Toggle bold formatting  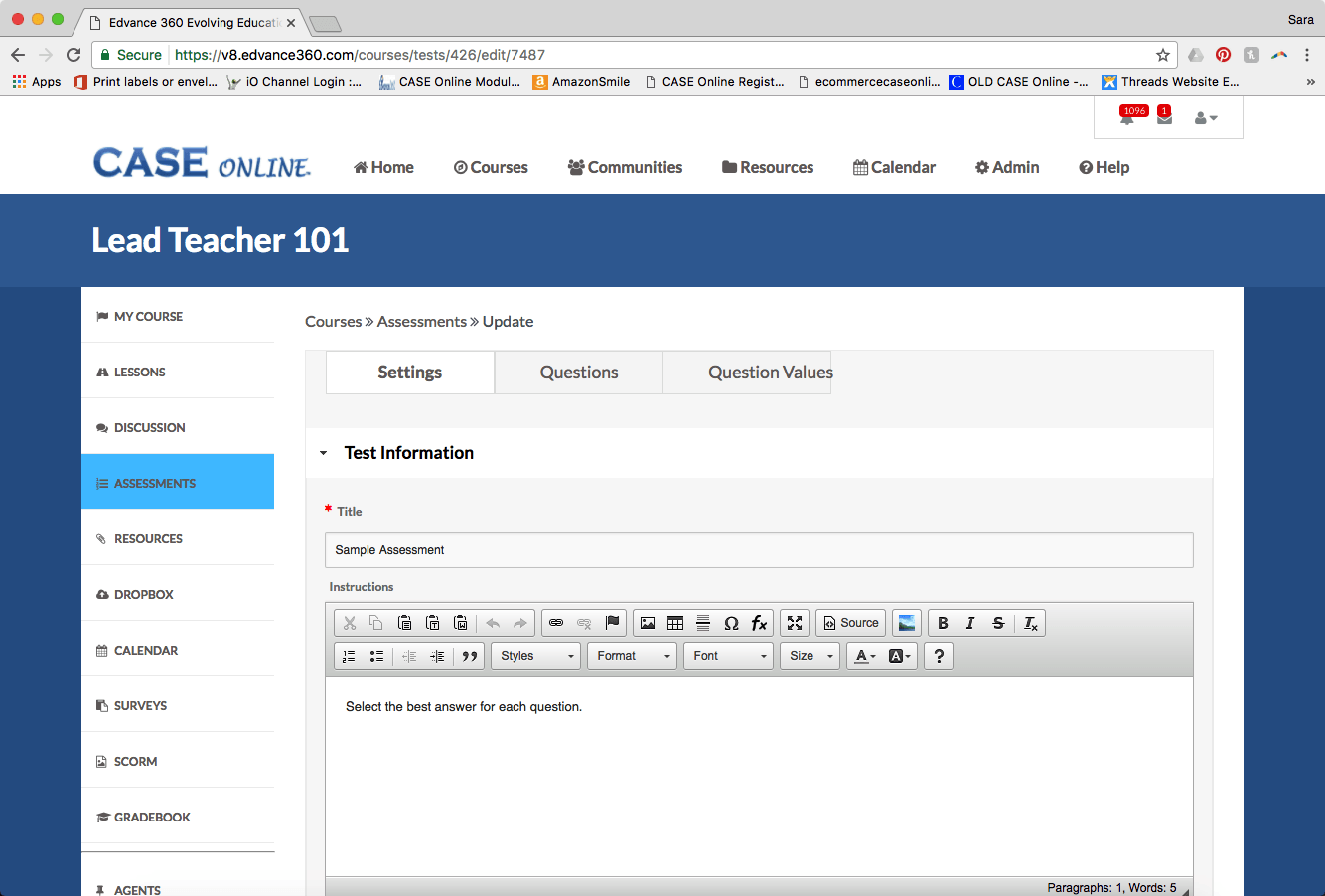(943, 623)
